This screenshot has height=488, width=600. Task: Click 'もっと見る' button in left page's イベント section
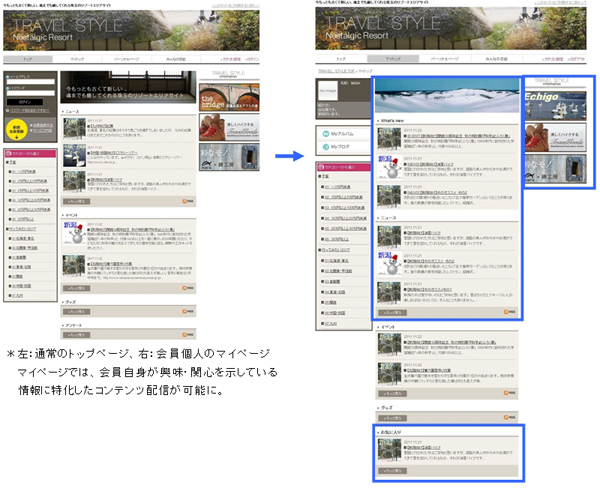point(77,288)
